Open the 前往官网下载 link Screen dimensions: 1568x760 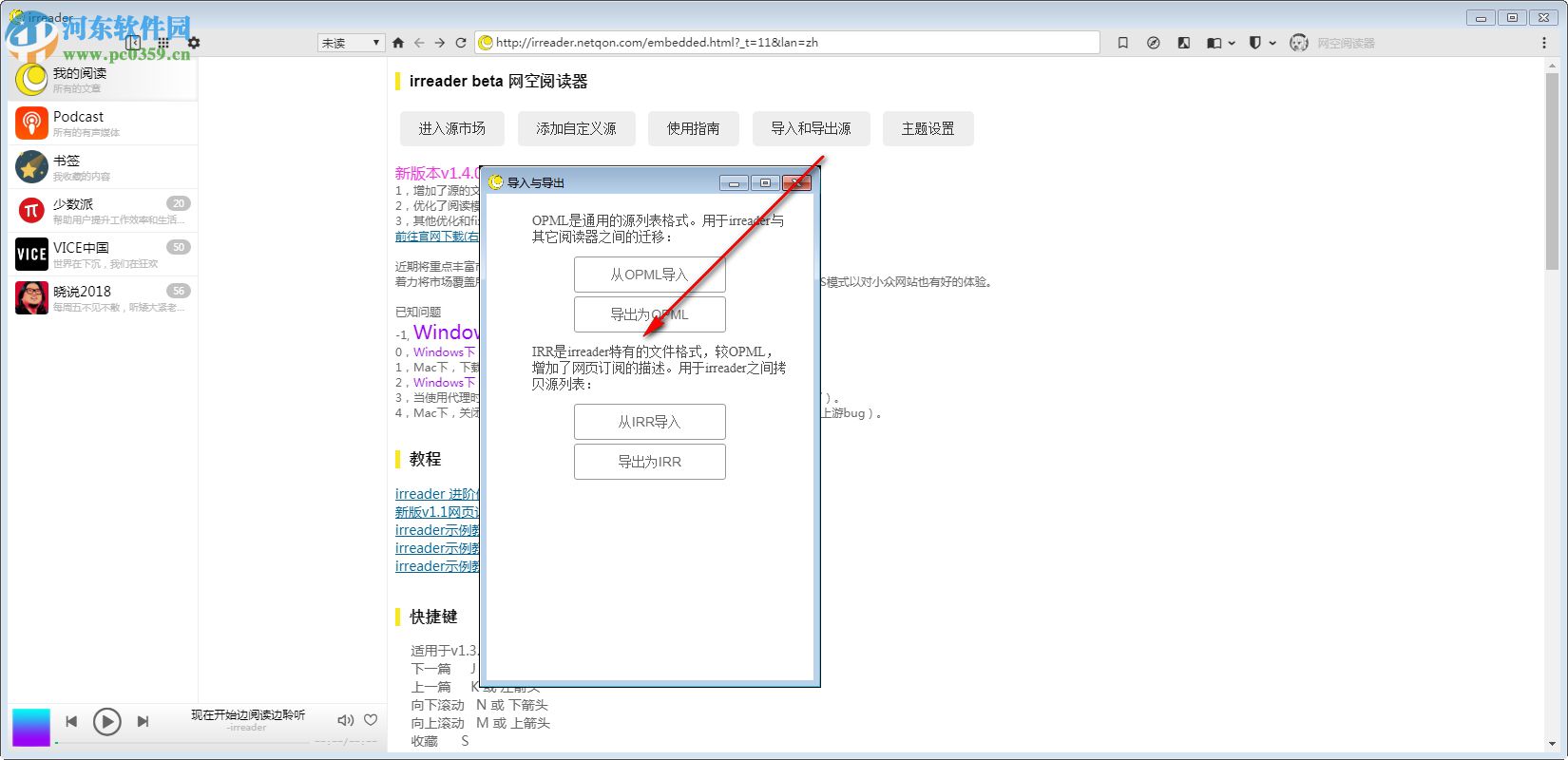pos(437,237)
